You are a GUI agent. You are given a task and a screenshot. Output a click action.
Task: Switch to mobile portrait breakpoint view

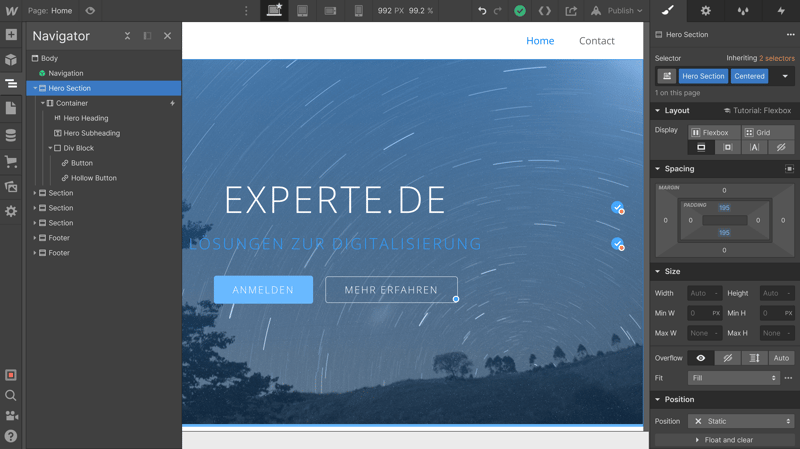359,11
